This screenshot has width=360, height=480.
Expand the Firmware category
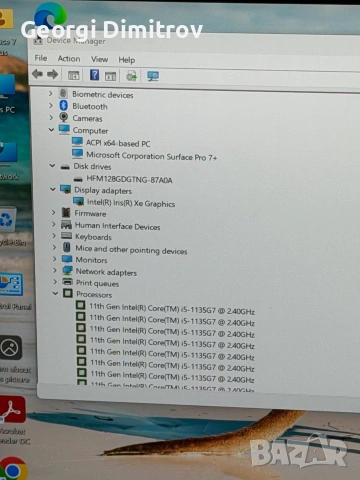pos(53,212)
